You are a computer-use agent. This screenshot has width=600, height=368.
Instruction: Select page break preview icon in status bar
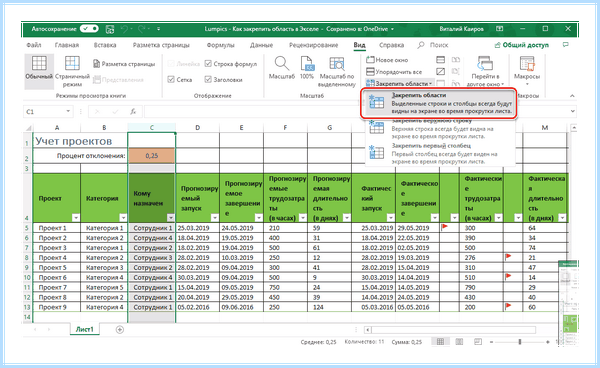[x=478, y=342]
